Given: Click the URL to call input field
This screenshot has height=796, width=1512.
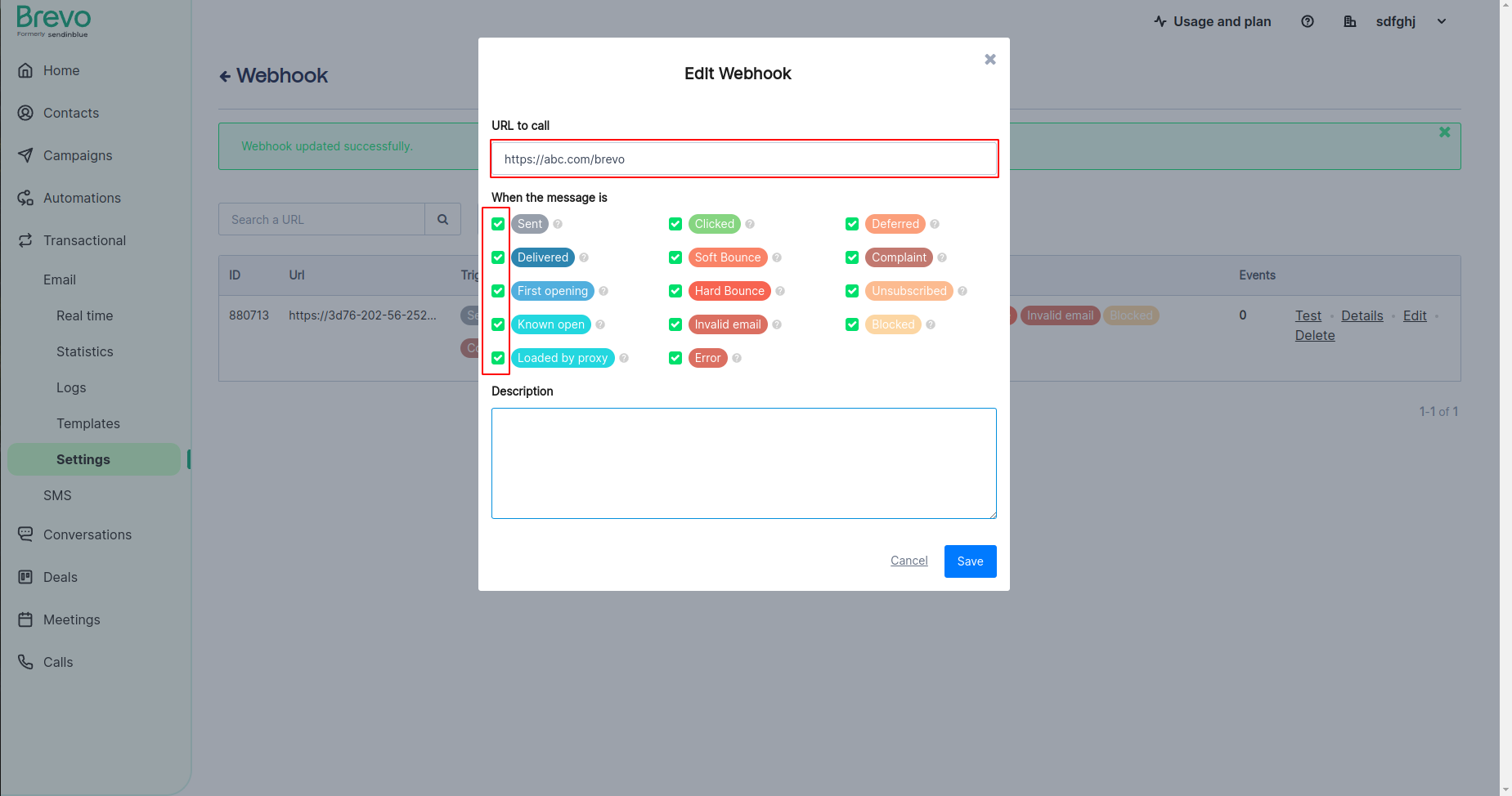Looking at the screenshot, I should (744, 159).
